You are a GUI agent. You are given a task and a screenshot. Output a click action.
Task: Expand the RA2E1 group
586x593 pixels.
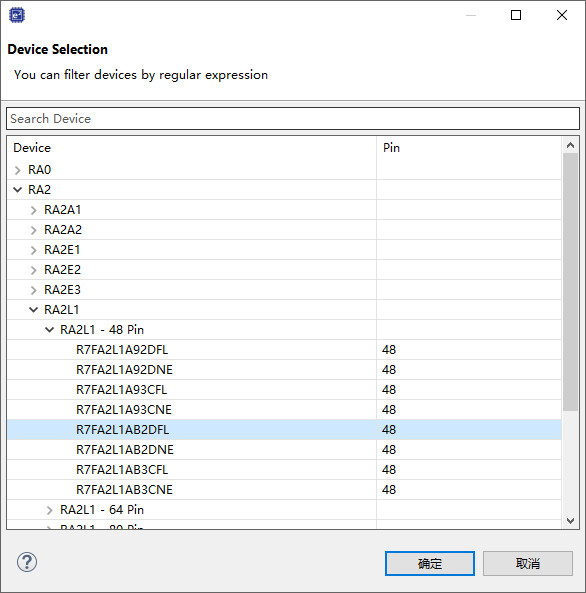pos(34,250)
